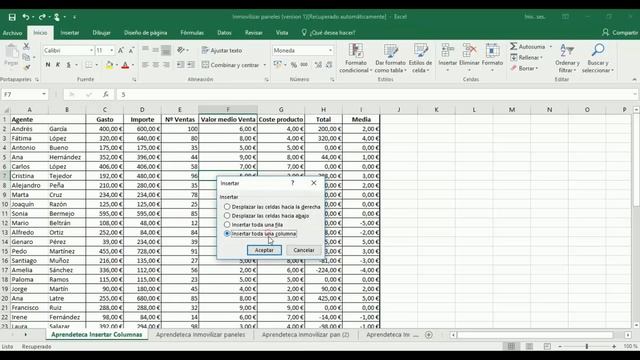
Task: Switch to the Insertar ribbon tab
Action: [x=70, y=33]
